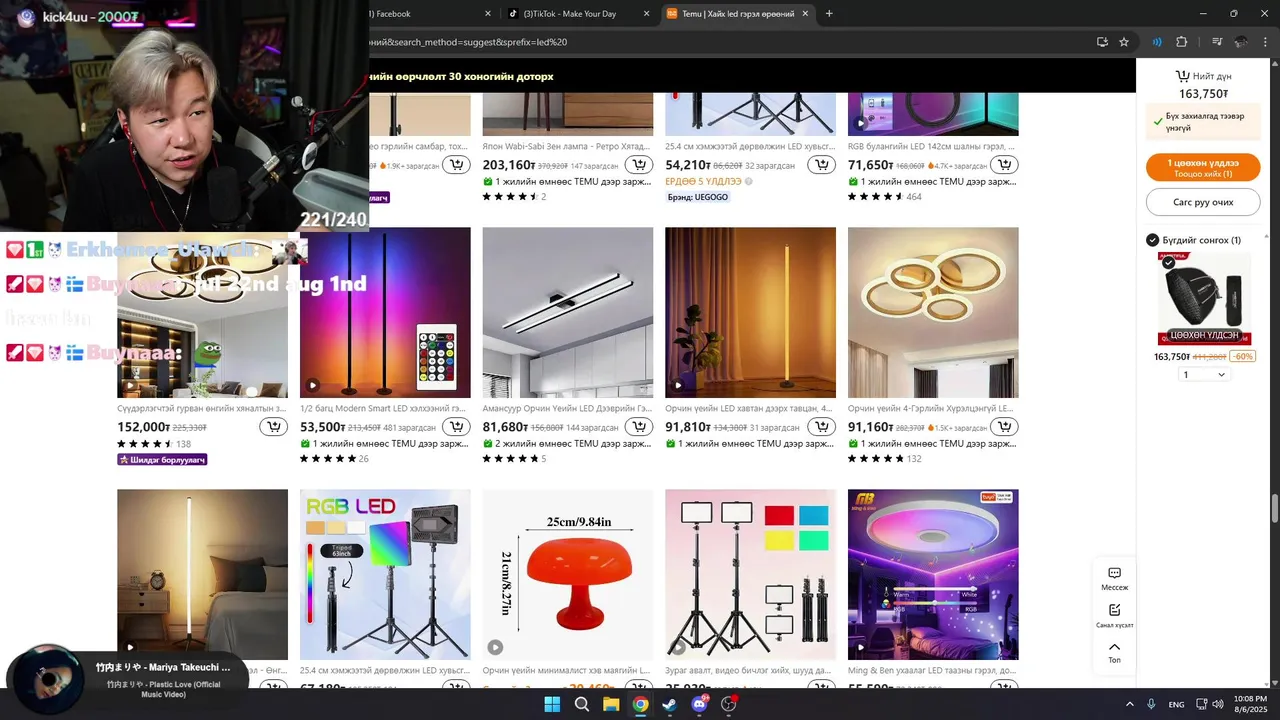The image size is (1280, 720).
Task: Click the ЕРДӨӨ 5 ҮЛДЛЭЭ stock label
Action: [x=703, y=181]
